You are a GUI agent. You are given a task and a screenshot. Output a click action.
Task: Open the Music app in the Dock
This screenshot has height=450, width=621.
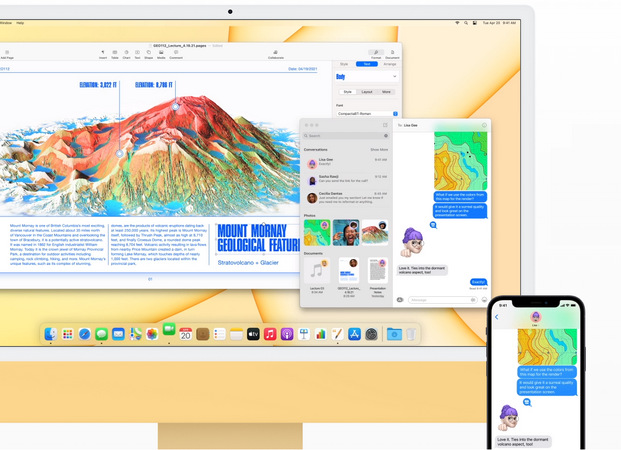tap(270, 334)
